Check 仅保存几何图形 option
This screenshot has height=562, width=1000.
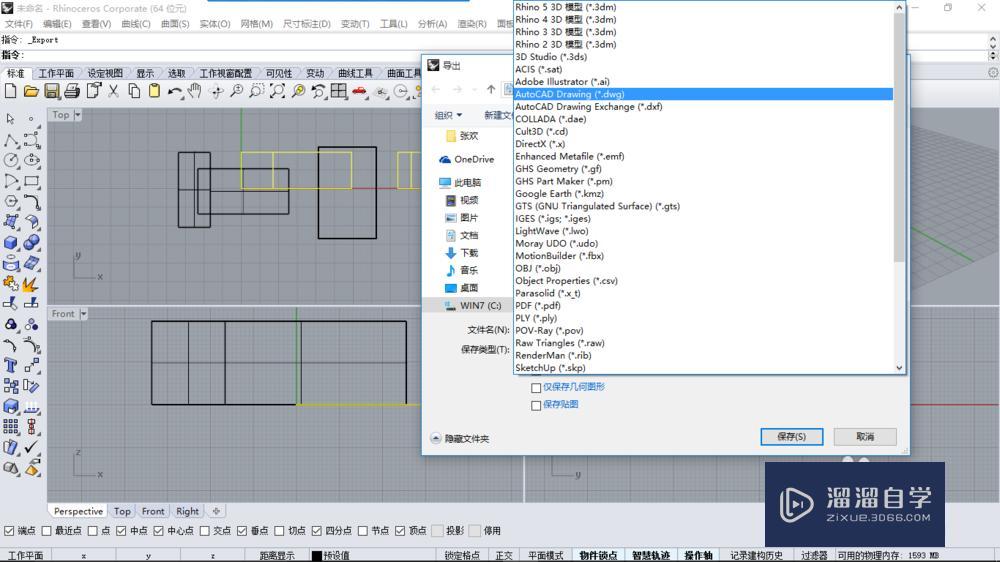point(536,387)
